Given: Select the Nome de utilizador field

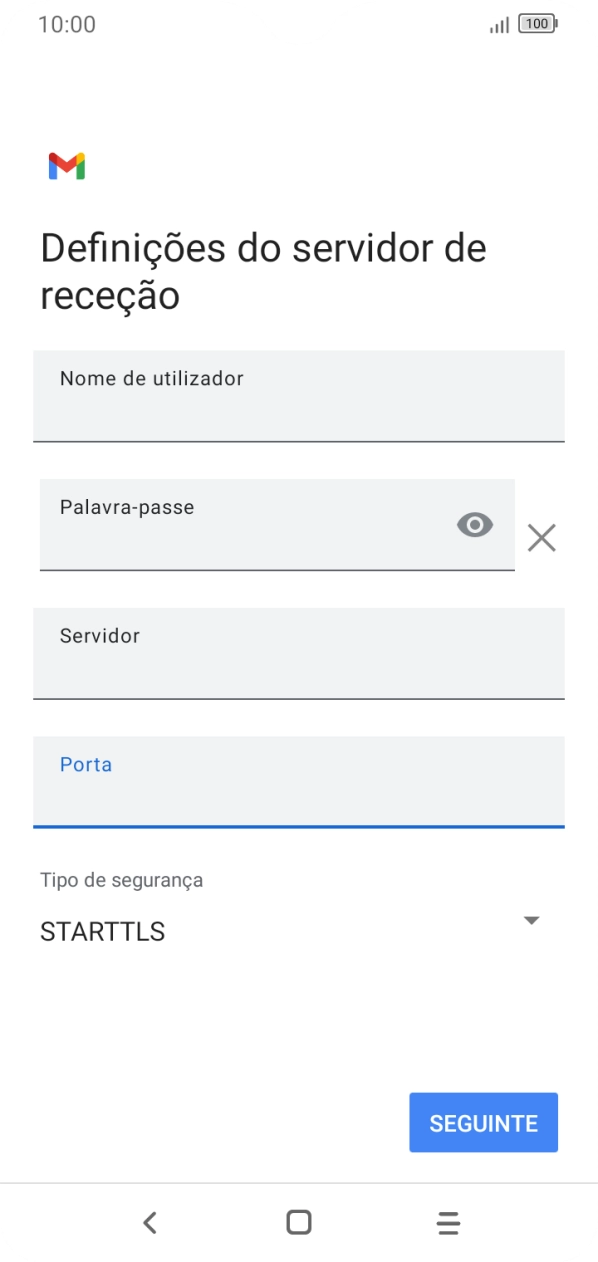Looking at the screenshot, I should coord(298,396).
